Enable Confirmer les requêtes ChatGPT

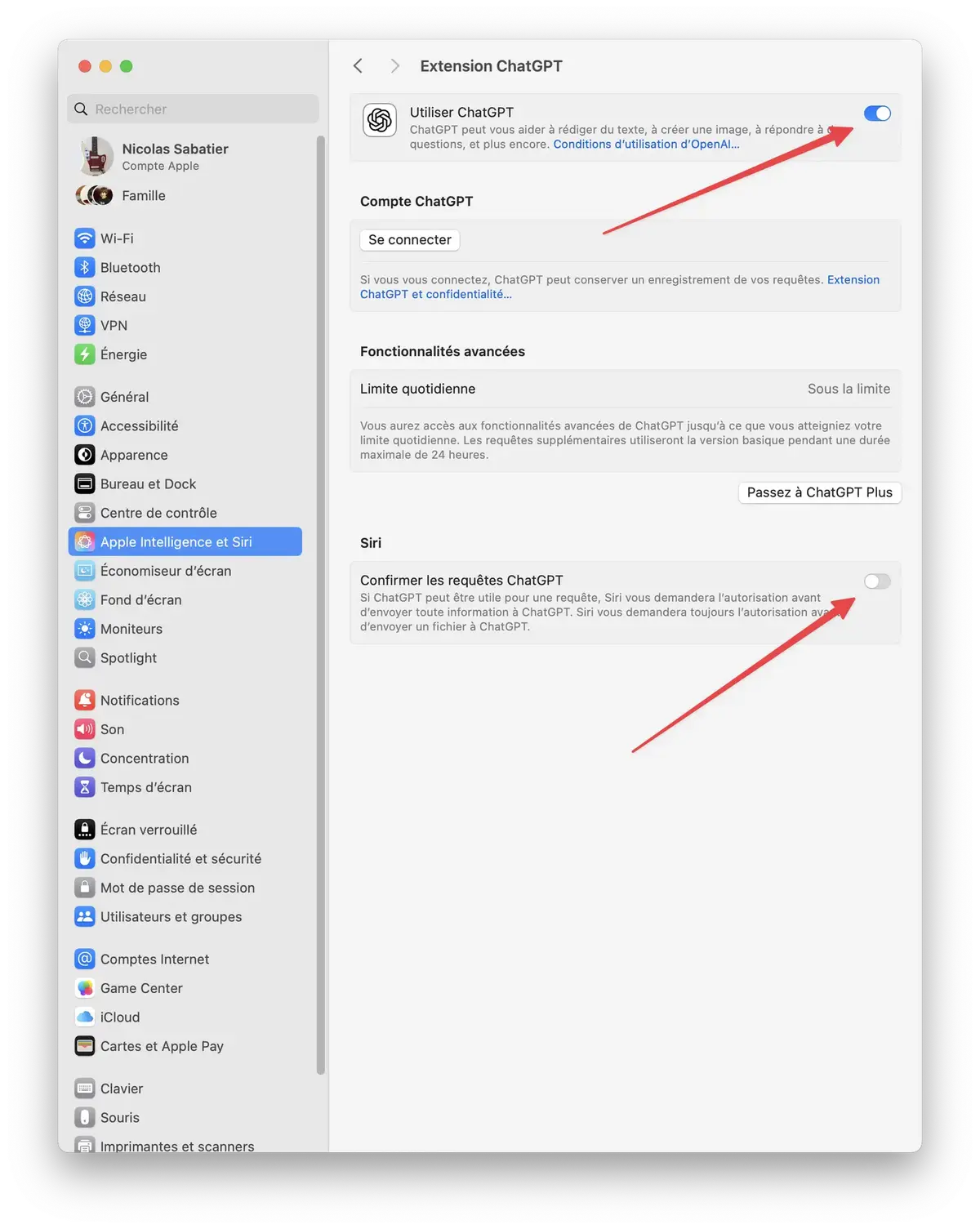[x=876, y=581]
